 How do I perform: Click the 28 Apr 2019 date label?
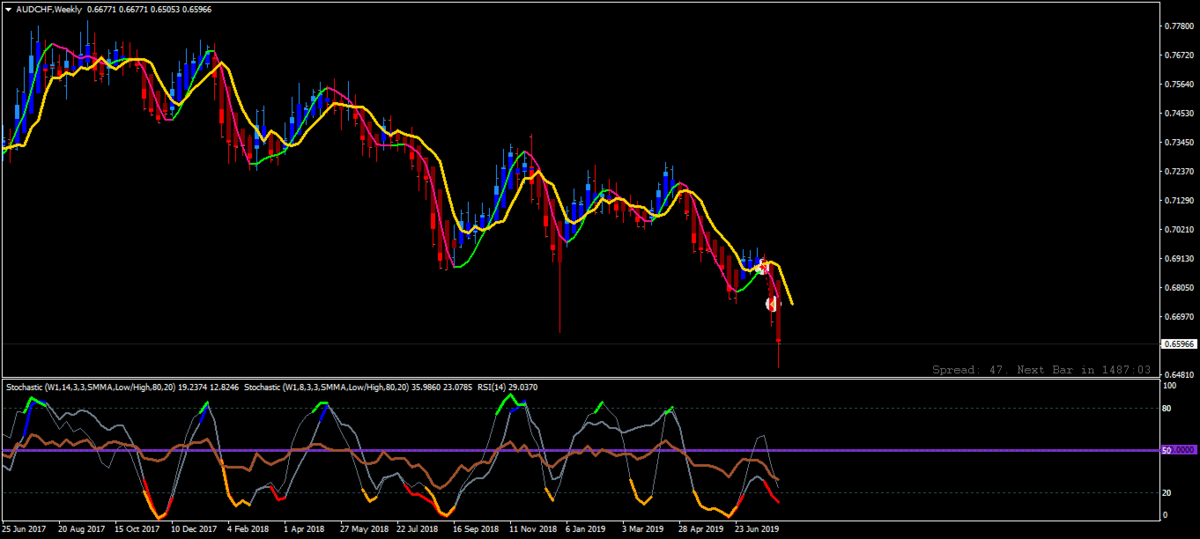(x=700, y=528)
